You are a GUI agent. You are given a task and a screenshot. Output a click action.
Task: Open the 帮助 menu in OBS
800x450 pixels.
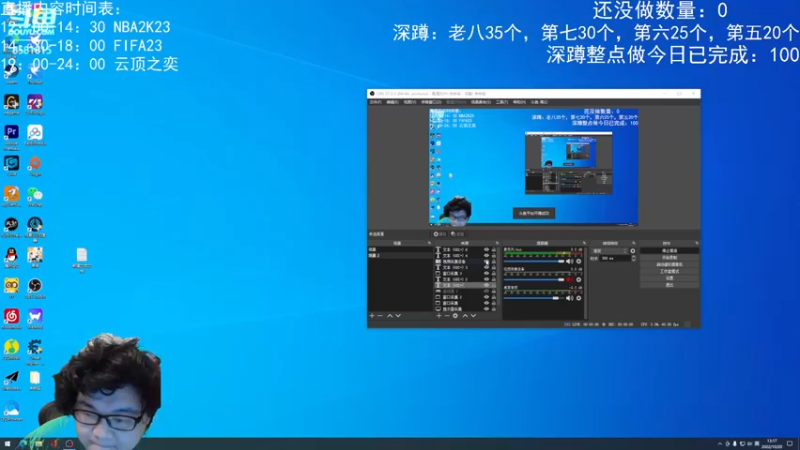tap(519, 102)
